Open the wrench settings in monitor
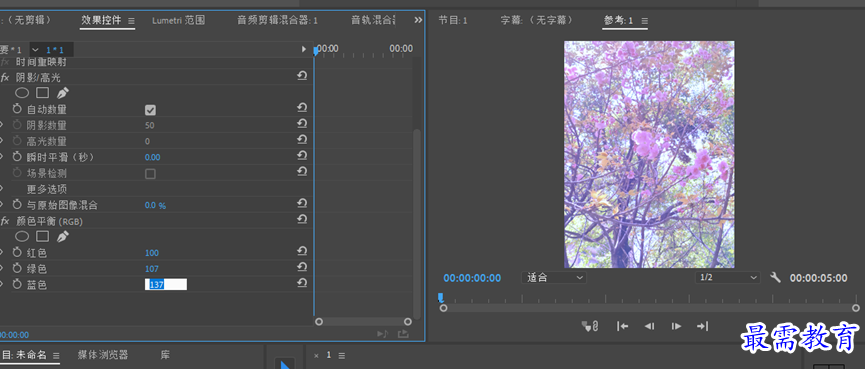Viewport: 865px width, 369px height. pyautogui.click(x=775, y=277)
